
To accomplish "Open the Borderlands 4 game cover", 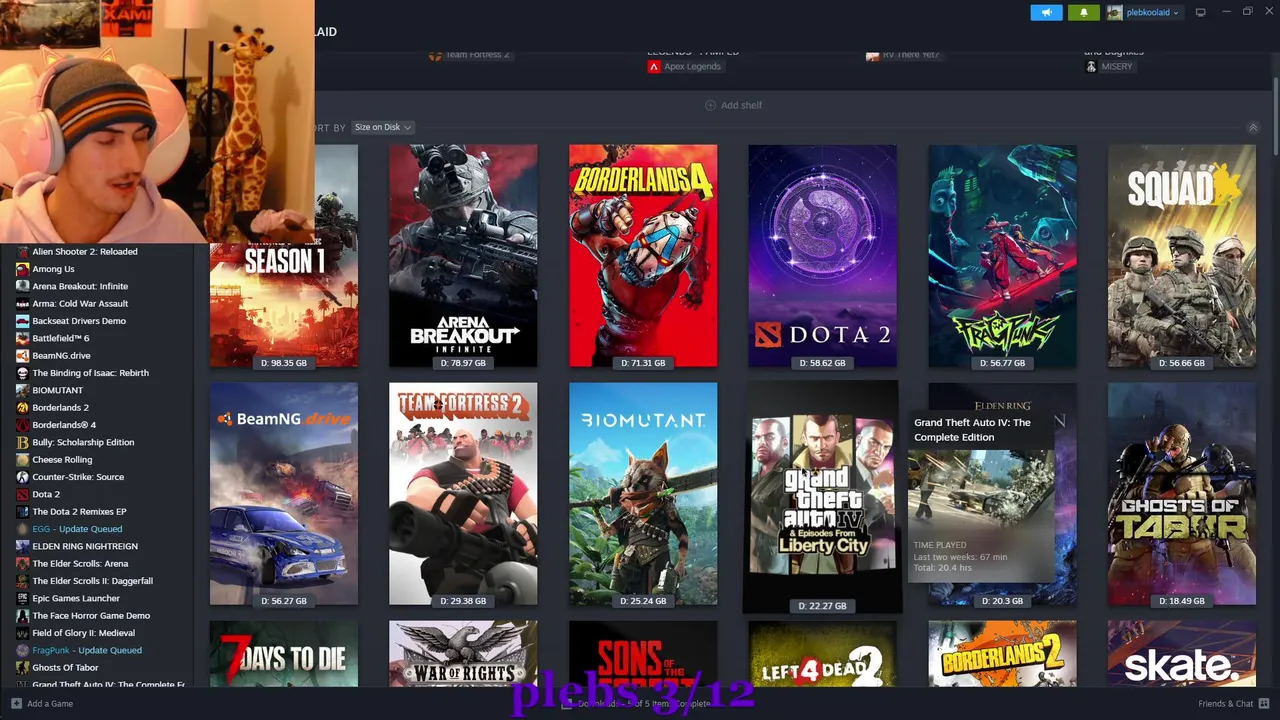I will tap(643, 255).
